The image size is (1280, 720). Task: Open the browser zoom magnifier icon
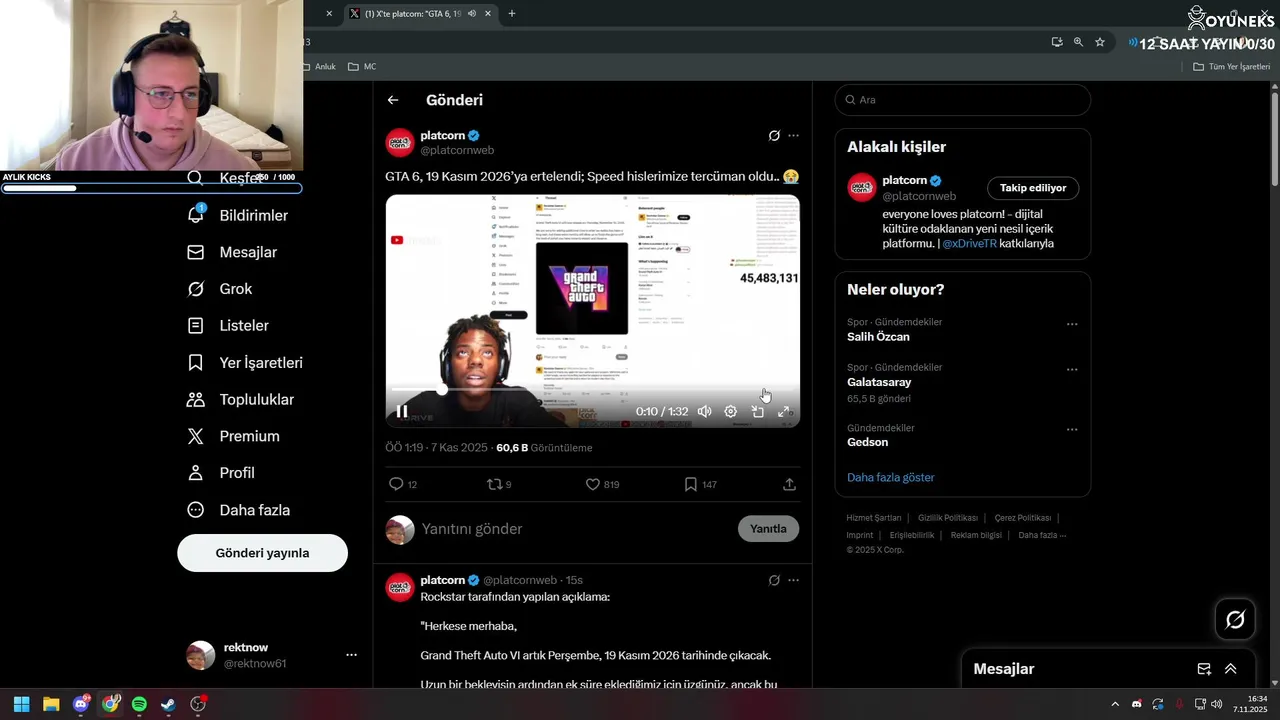coord(1078,42)
